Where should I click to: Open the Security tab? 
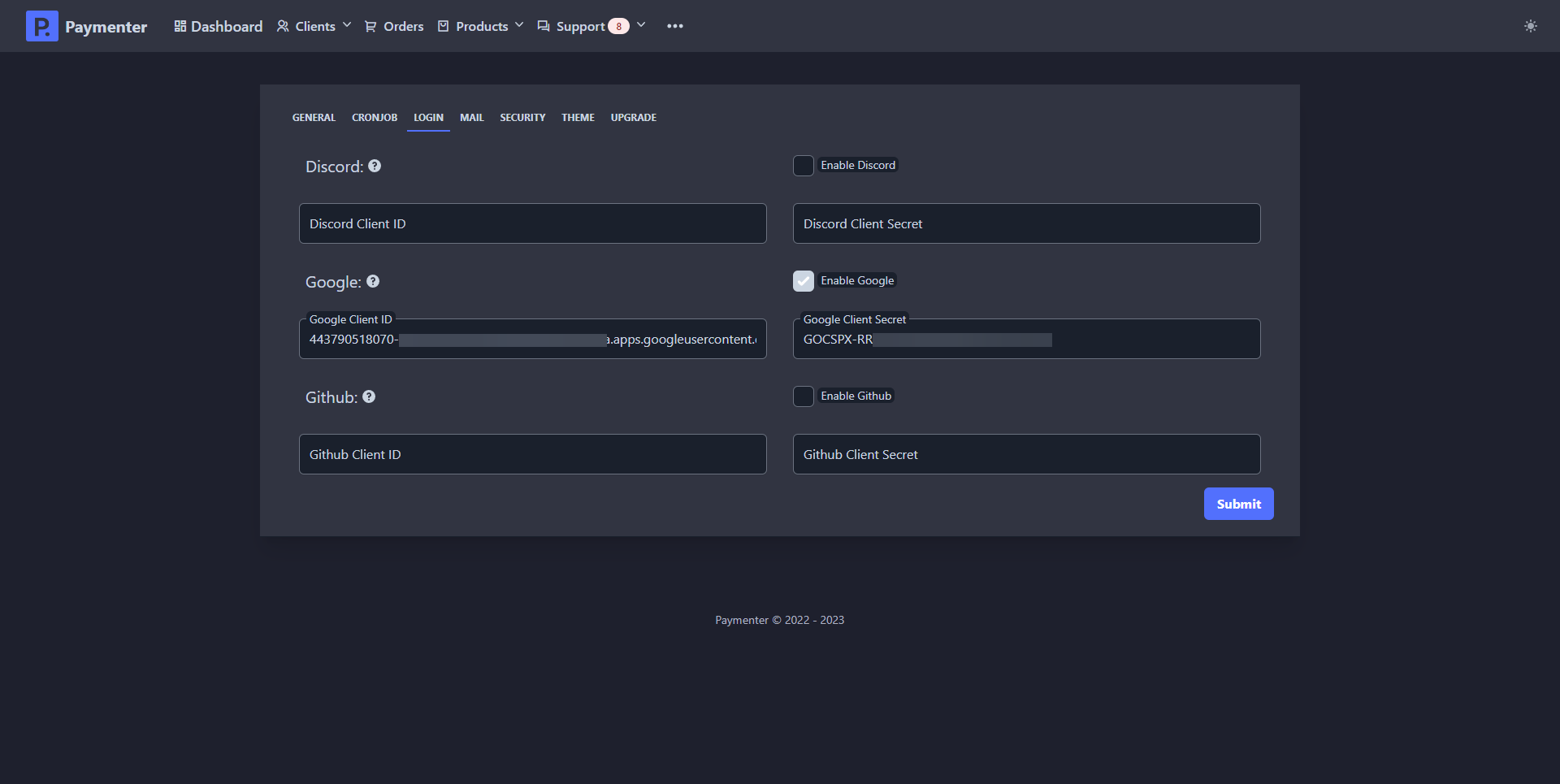(522, 118)
